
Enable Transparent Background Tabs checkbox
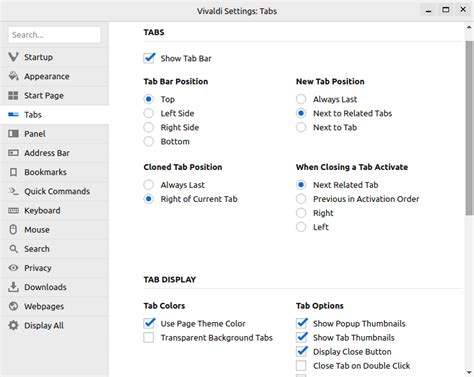click(149, 338)
